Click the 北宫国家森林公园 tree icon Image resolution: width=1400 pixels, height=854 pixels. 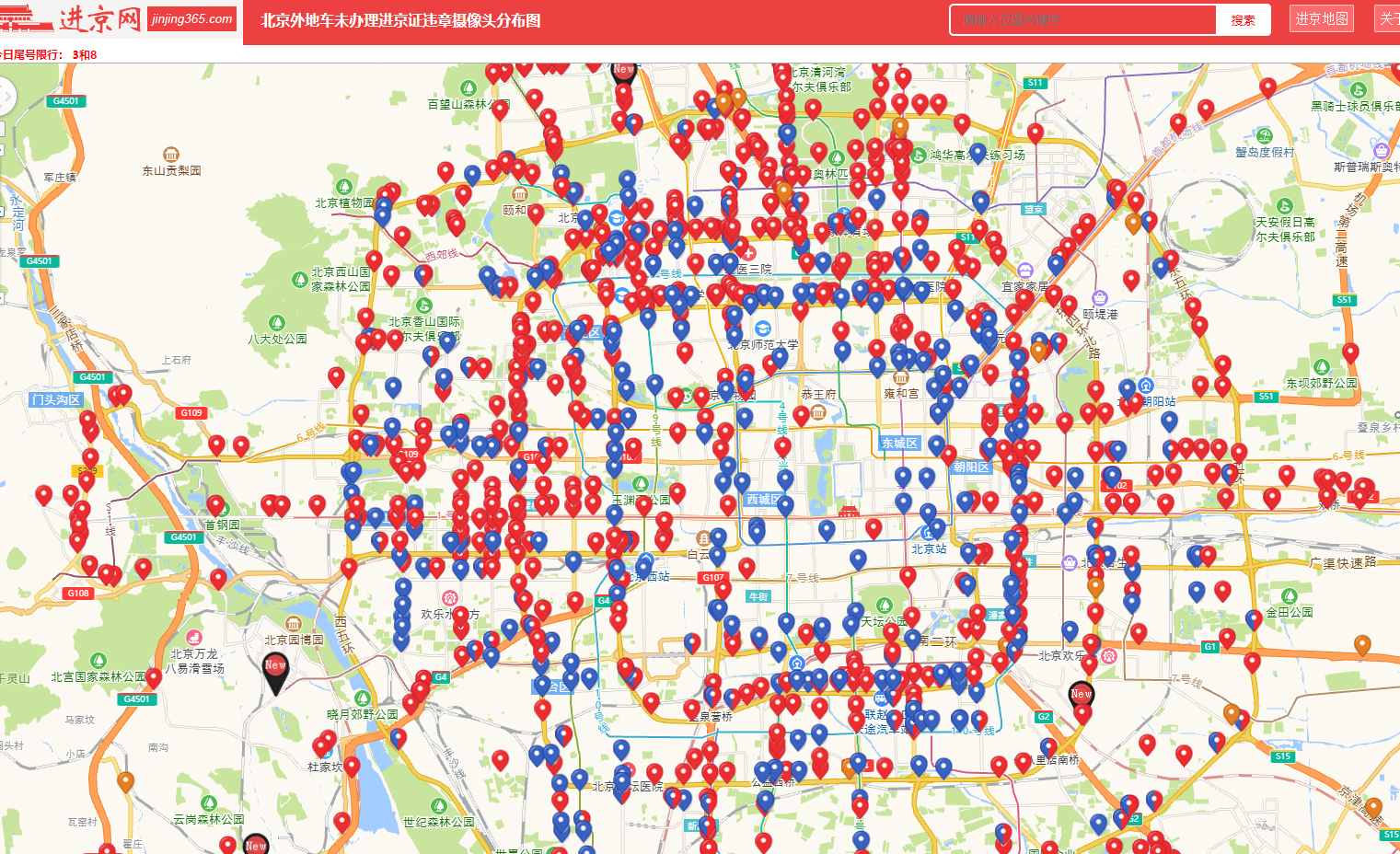(x=98, y=660)
